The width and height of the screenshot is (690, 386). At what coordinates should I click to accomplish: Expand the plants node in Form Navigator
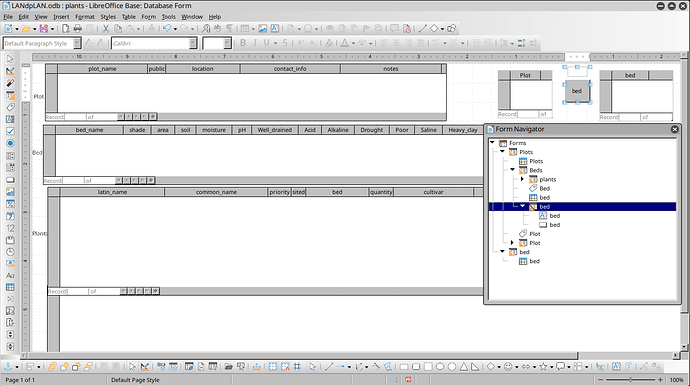522,179
